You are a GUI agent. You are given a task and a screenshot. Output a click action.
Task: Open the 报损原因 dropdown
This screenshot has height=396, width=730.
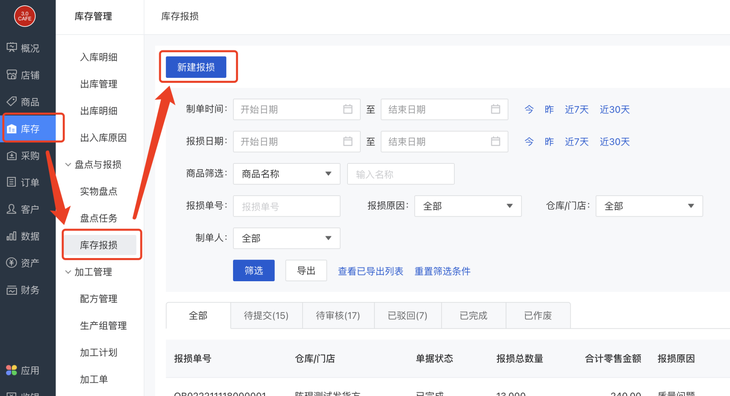click(x=468, y=206)
